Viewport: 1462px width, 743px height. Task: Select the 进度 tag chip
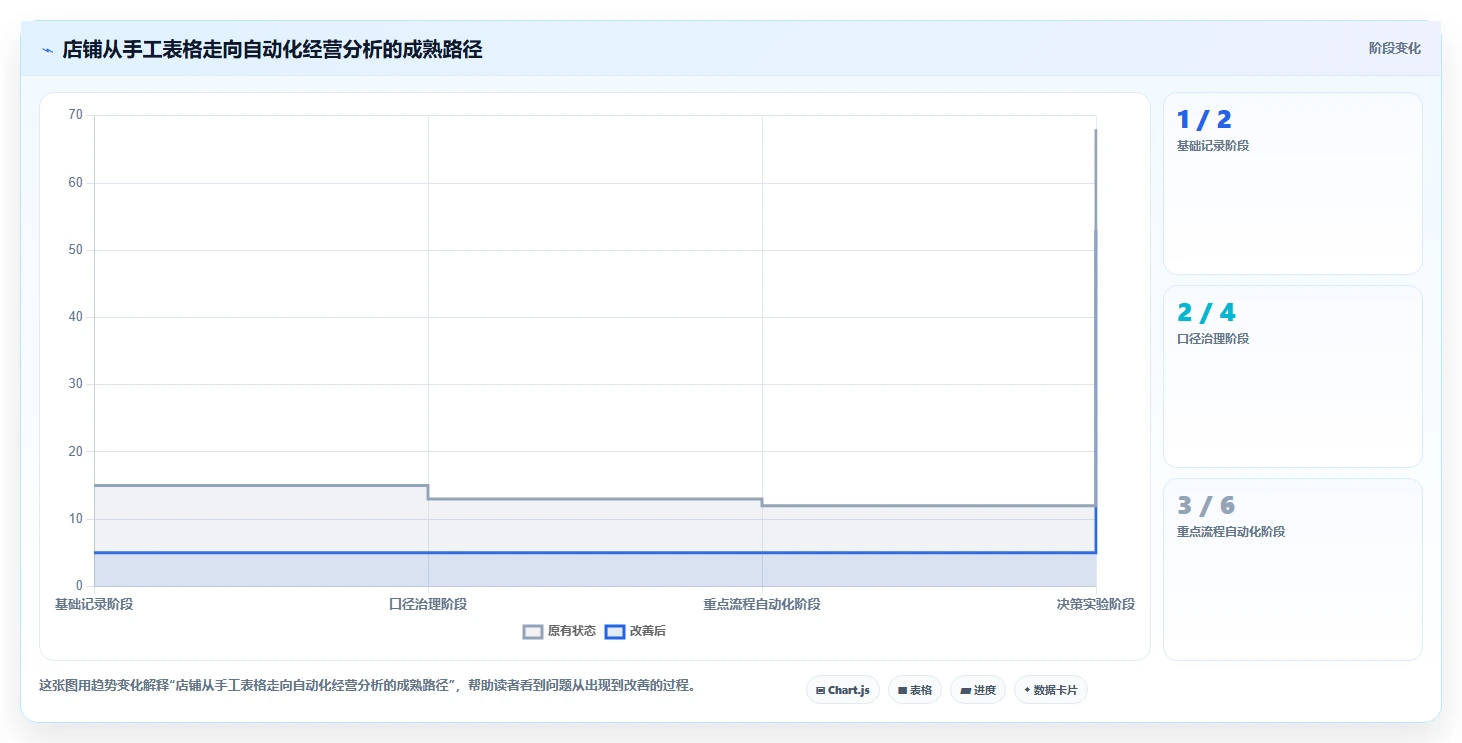pyautogui.click(x=977, y=690)
